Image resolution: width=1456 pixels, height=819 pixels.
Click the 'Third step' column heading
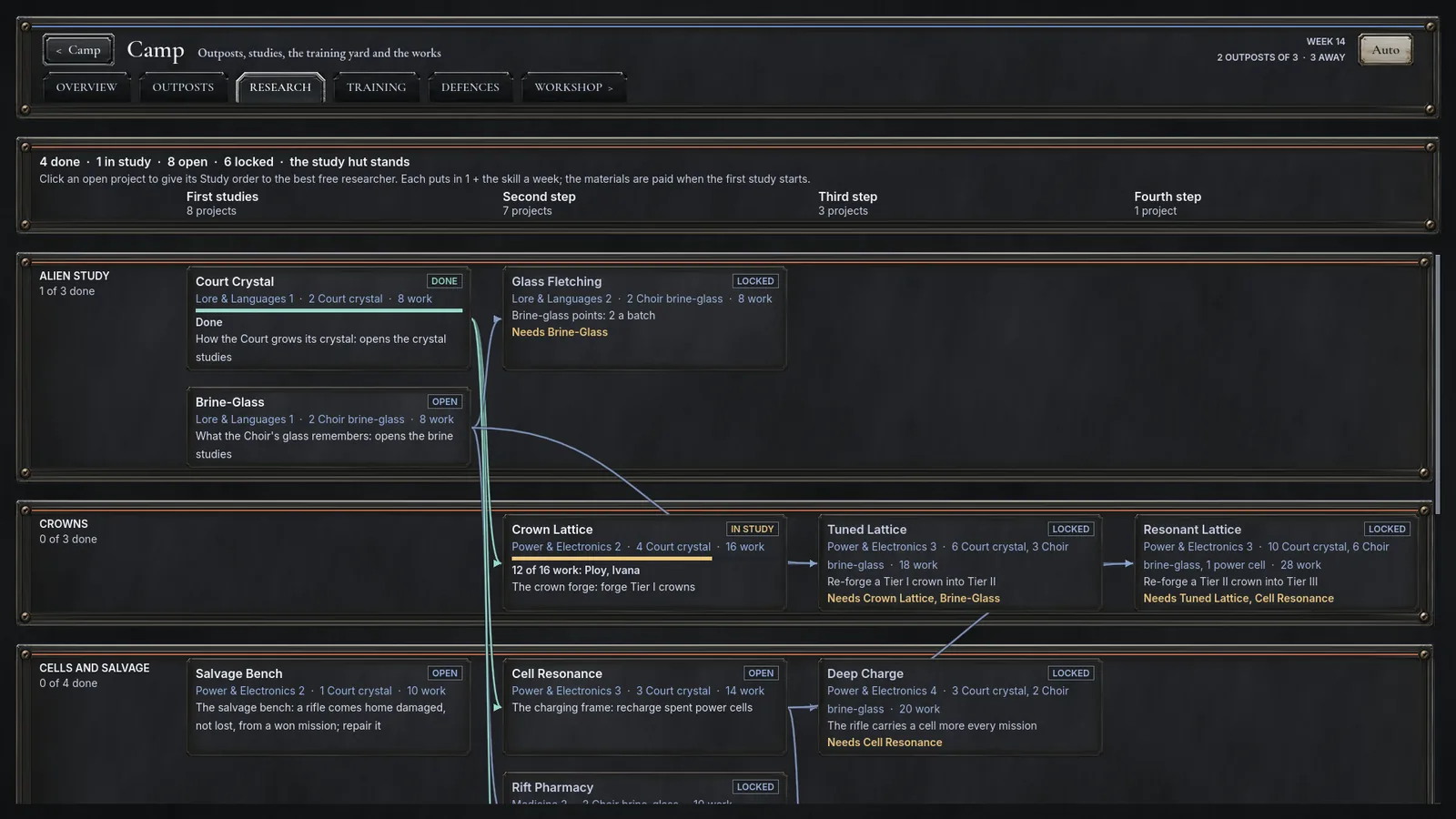[847, 197]
